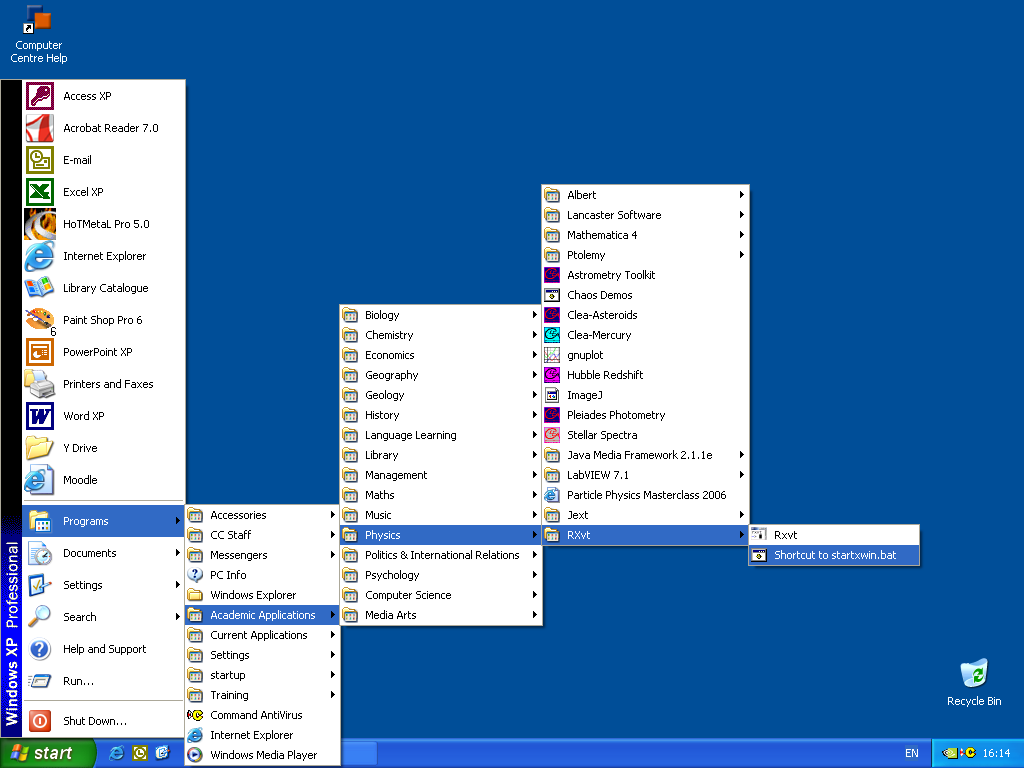This screenshot has width=1024, height=768.
Task: Click the Internet Explorer quick launch taskbar icon
Action: click(x=117, y=753)
